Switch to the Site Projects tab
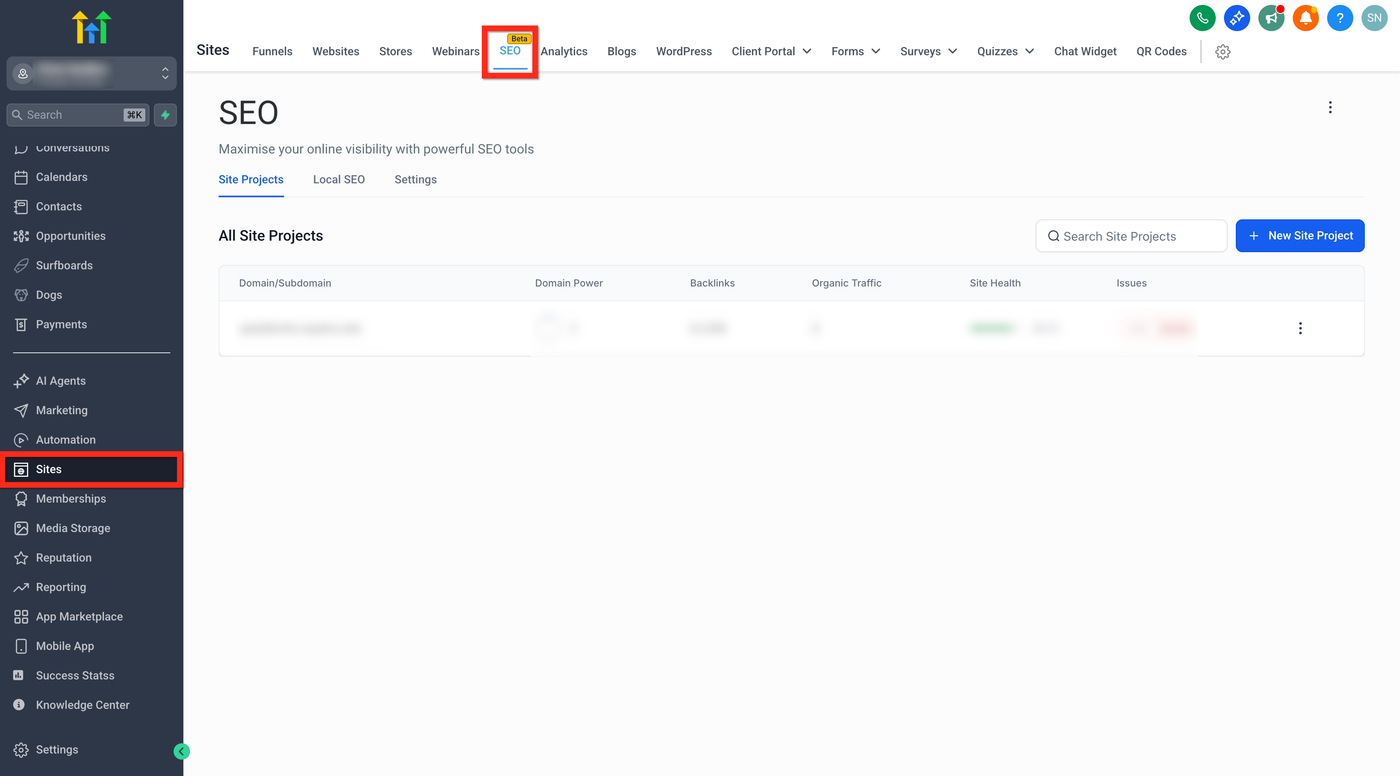The image size is (1400, 776). point(251,180)
